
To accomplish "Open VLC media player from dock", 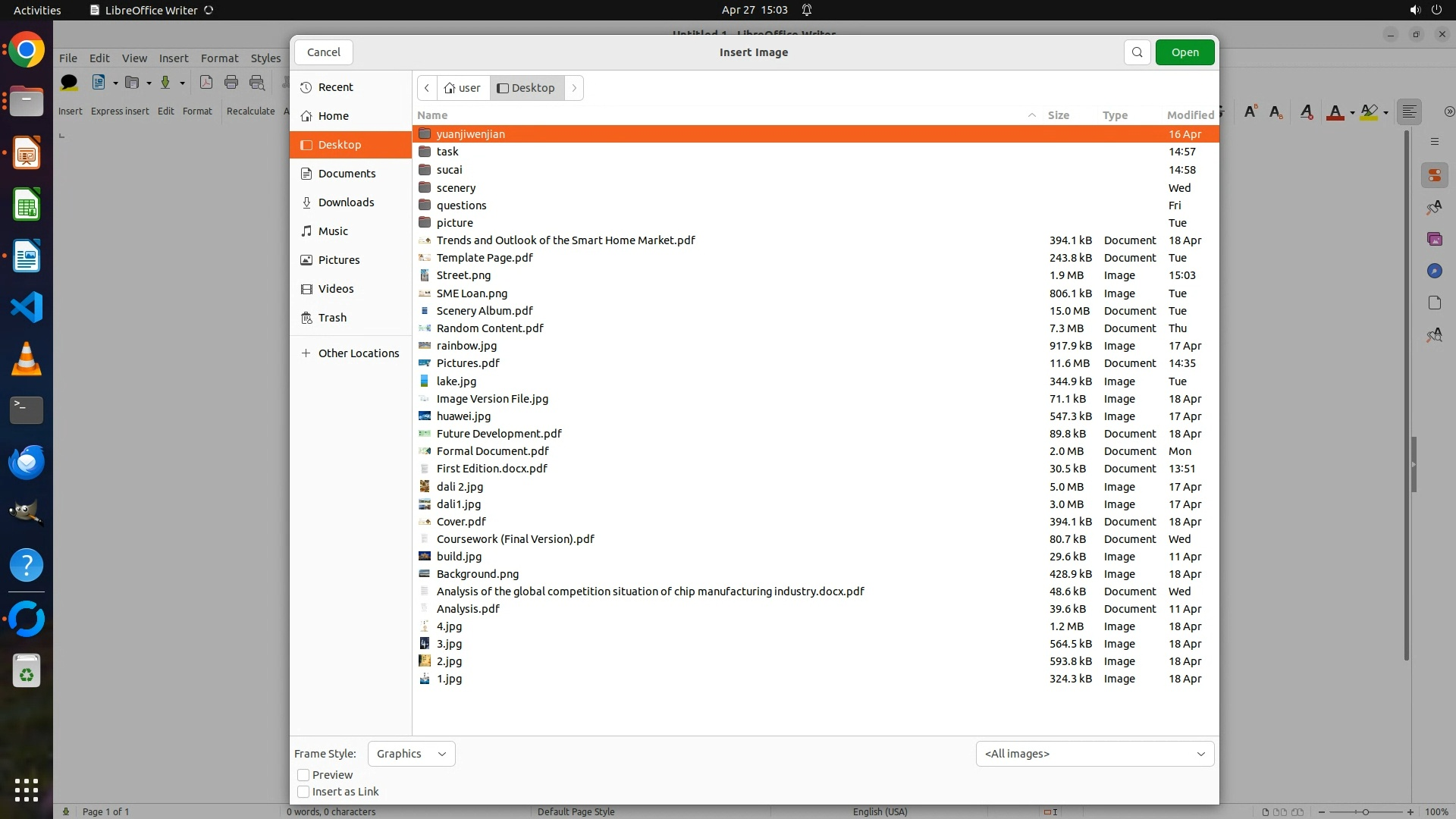I will [x=27, y=359].
